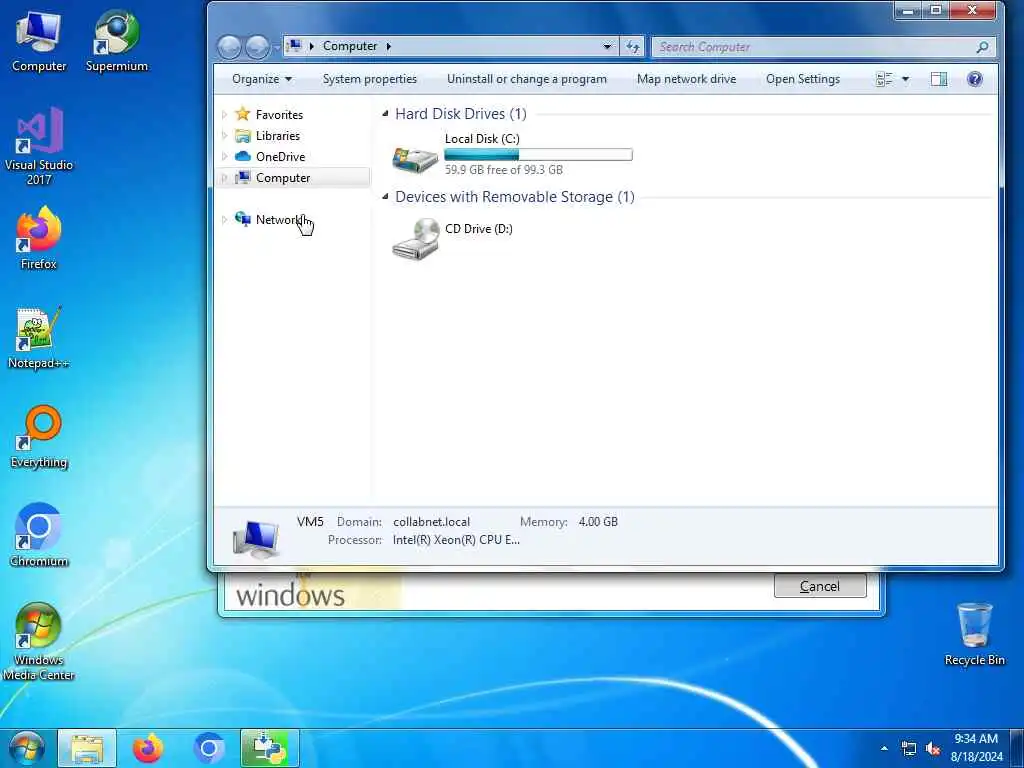Viewport: 1024px width, 768px height.
Task: Open the Computer desktop icon
Action: pos(39,42)
